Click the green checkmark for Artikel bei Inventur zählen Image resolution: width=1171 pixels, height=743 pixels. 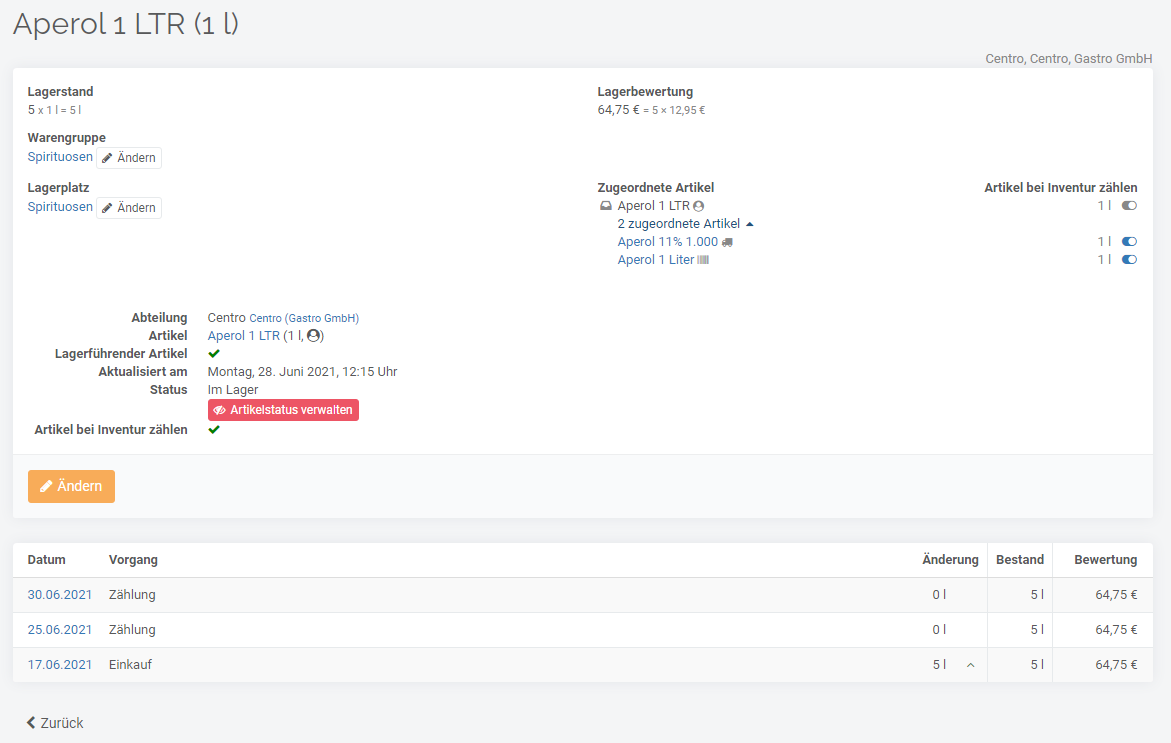click(214, 430)
